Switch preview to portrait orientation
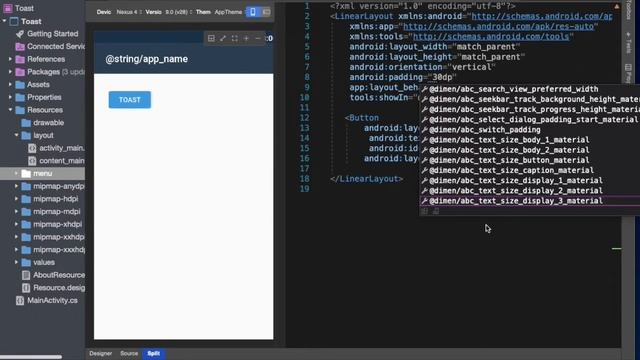Viewport: 640px width, 360px height. 253,12
